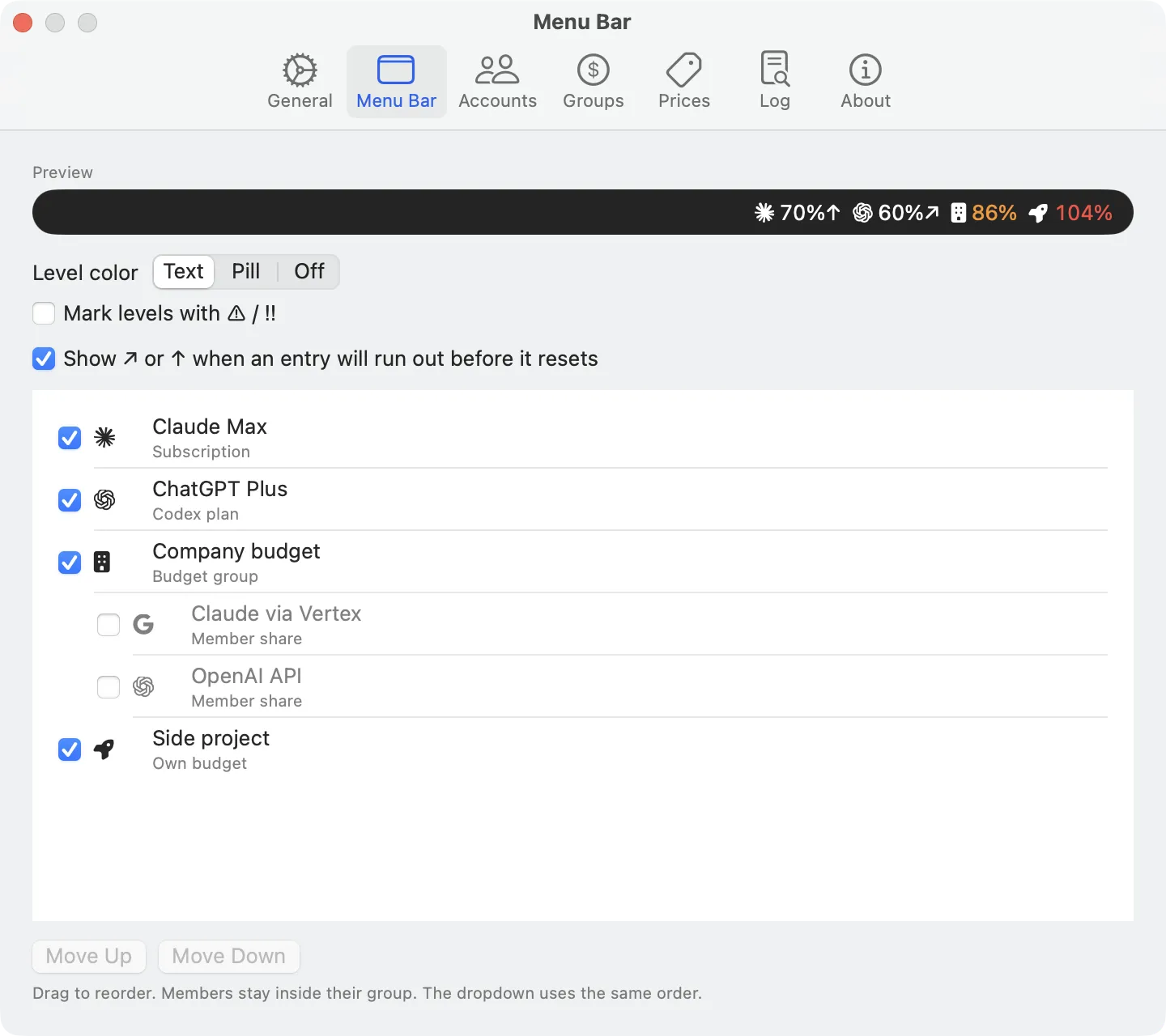Screen dimensions: 1166x1036
Task: Close the Menu Bar settings window
Action: tap(23, 23)
